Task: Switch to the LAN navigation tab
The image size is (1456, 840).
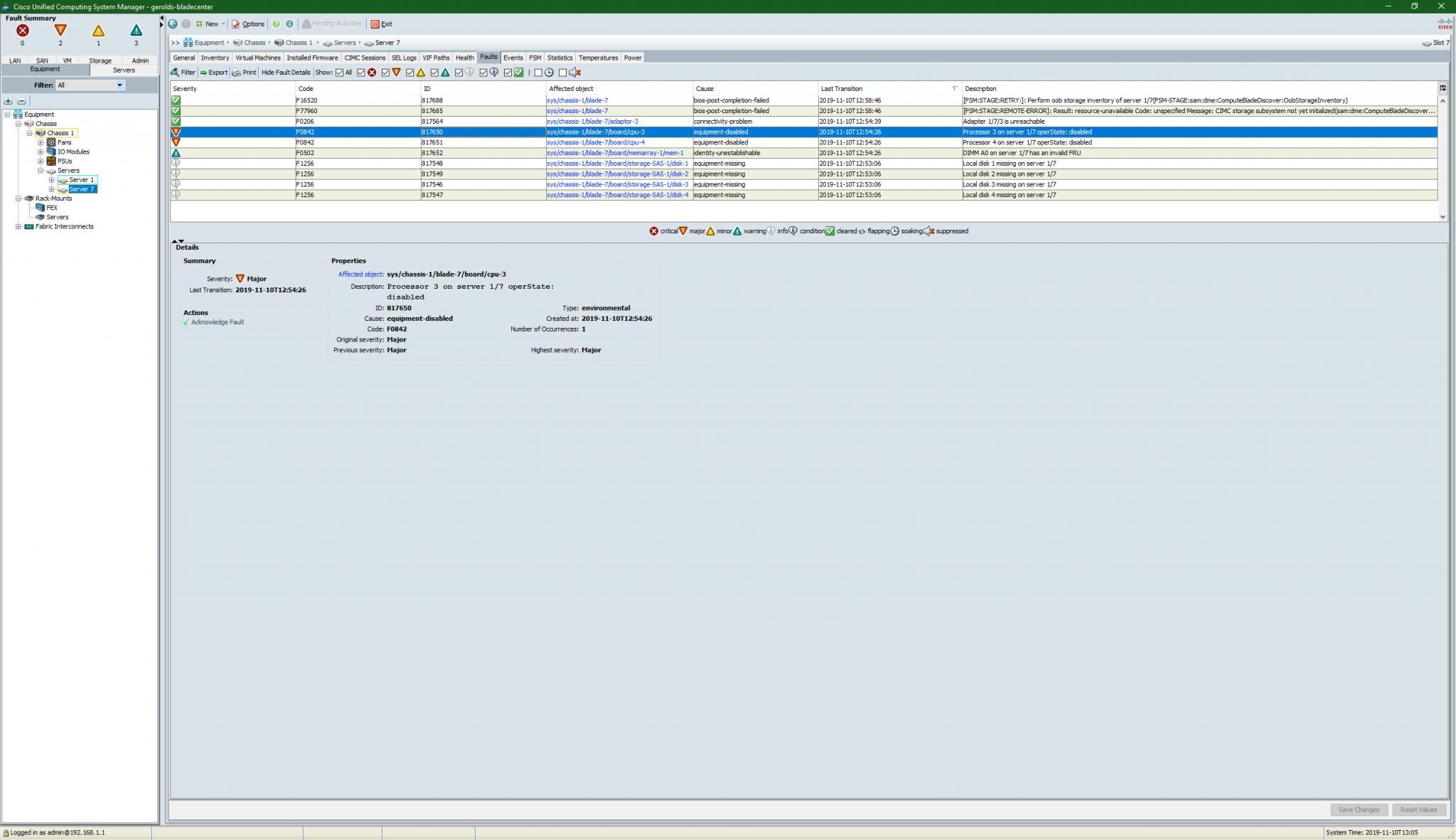Action: [x=15, y=60]
